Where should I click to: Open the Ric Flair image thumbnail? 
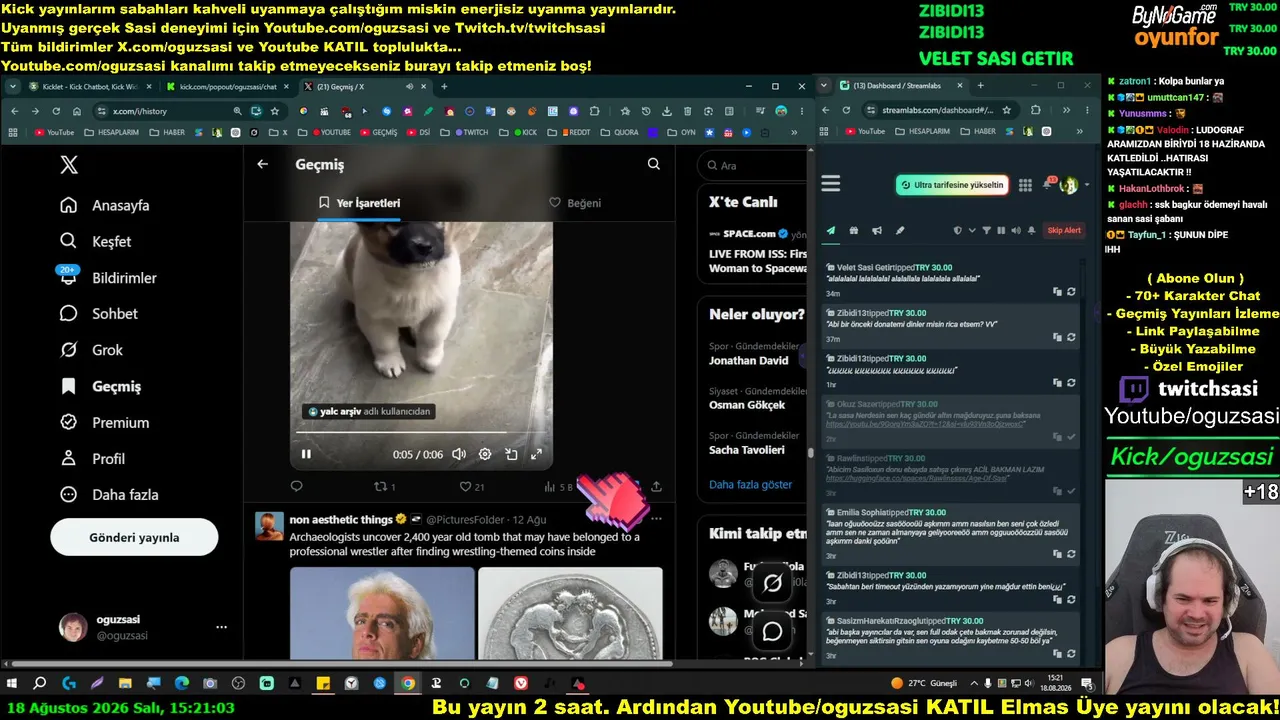(x=382, y=613)
